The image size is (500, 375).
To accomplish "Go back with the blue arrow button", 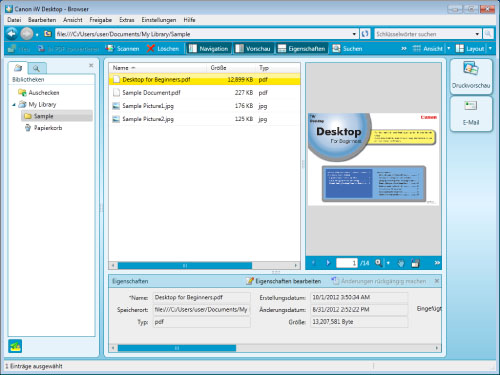I will (11, 34).
